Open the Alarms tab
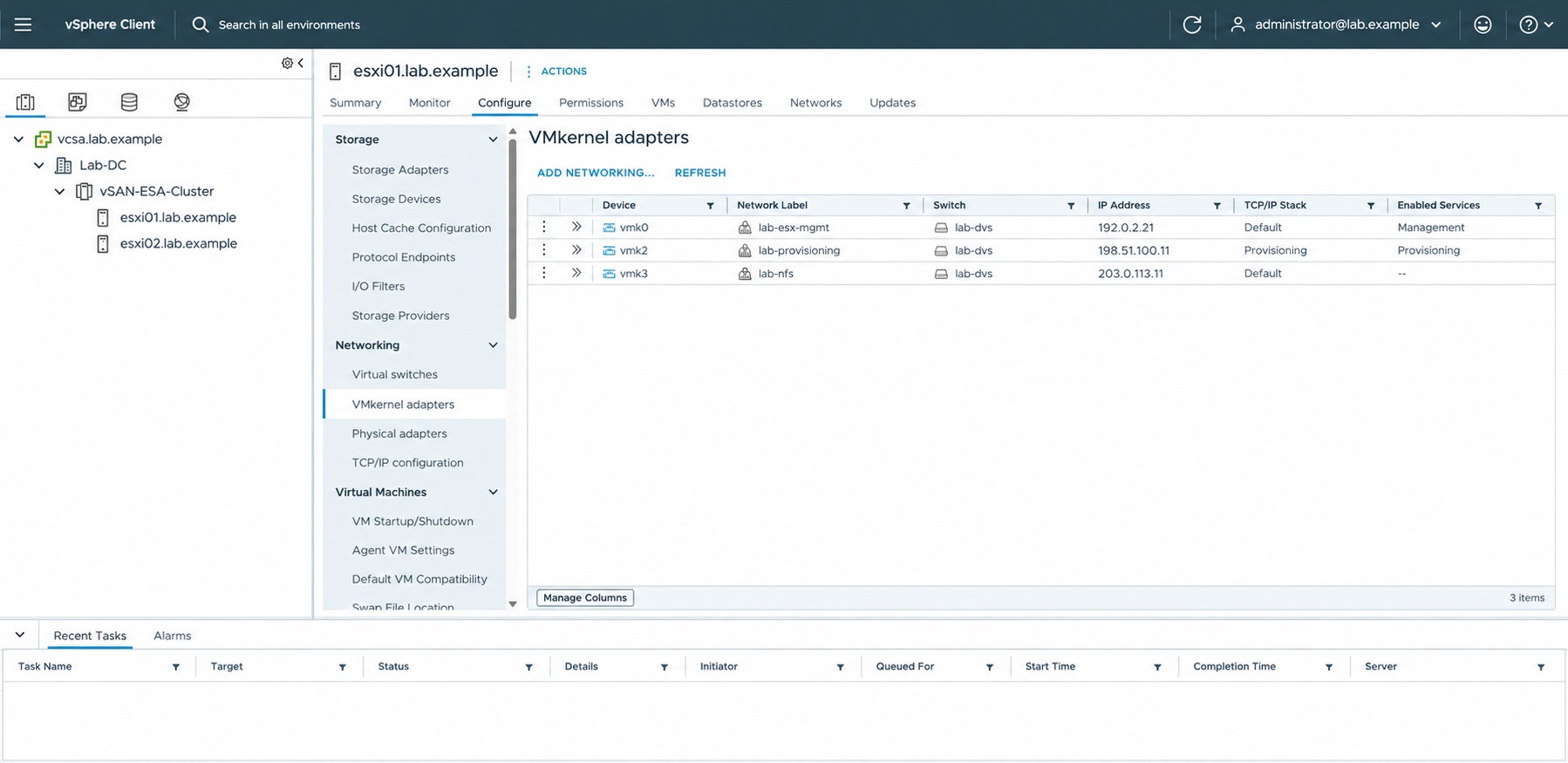Image resolution: width=1568 pixels, height=763 pixels. point(172,636)
